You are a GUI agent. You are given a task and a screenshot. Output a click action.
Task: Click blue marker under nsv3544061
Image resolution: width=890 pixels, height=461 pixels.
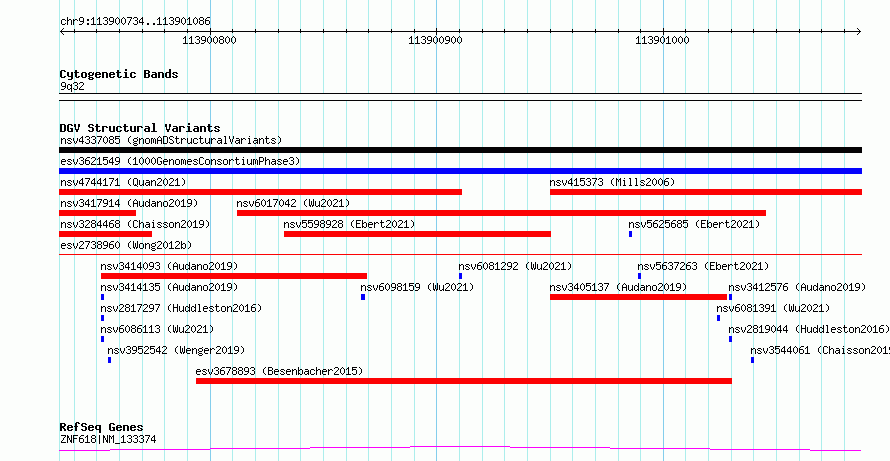click(x=753, y=360)
